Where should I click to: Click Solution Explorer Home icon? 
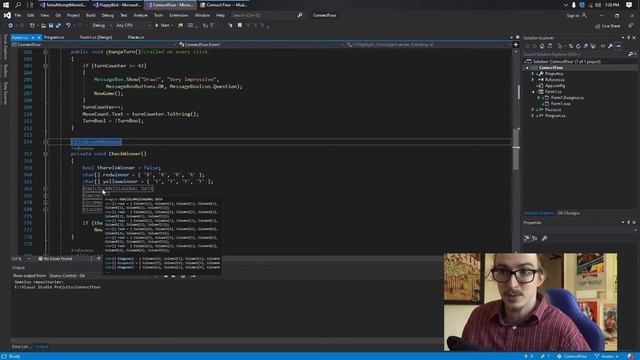(x=542, y=46)
